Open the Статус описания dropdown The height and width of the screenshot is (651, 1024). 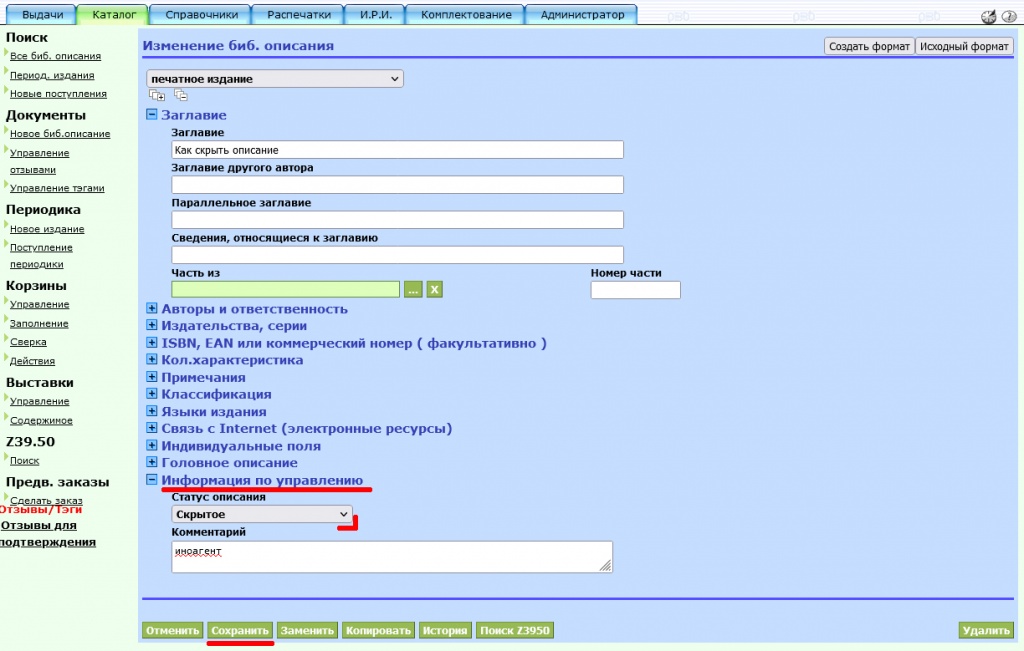[x=263, y=514]
